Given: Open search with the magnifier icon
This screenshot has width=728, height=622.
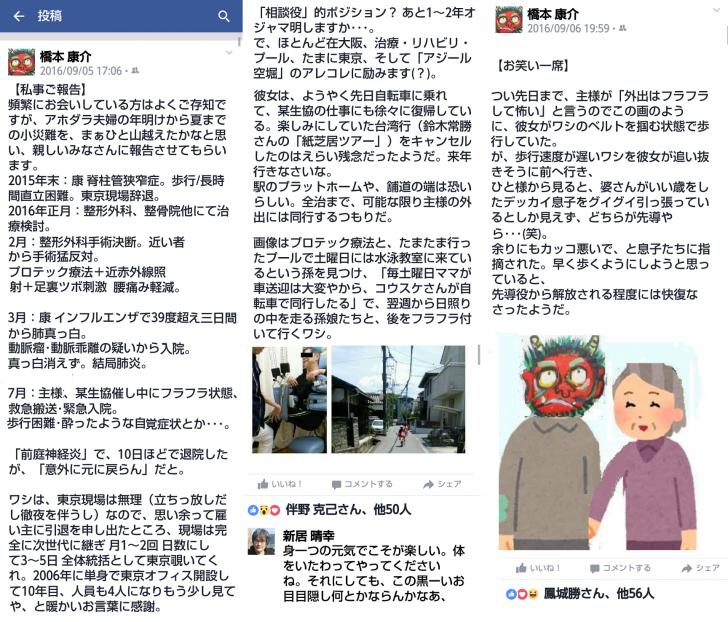Looking at the screenshot, I should (224, 16).
